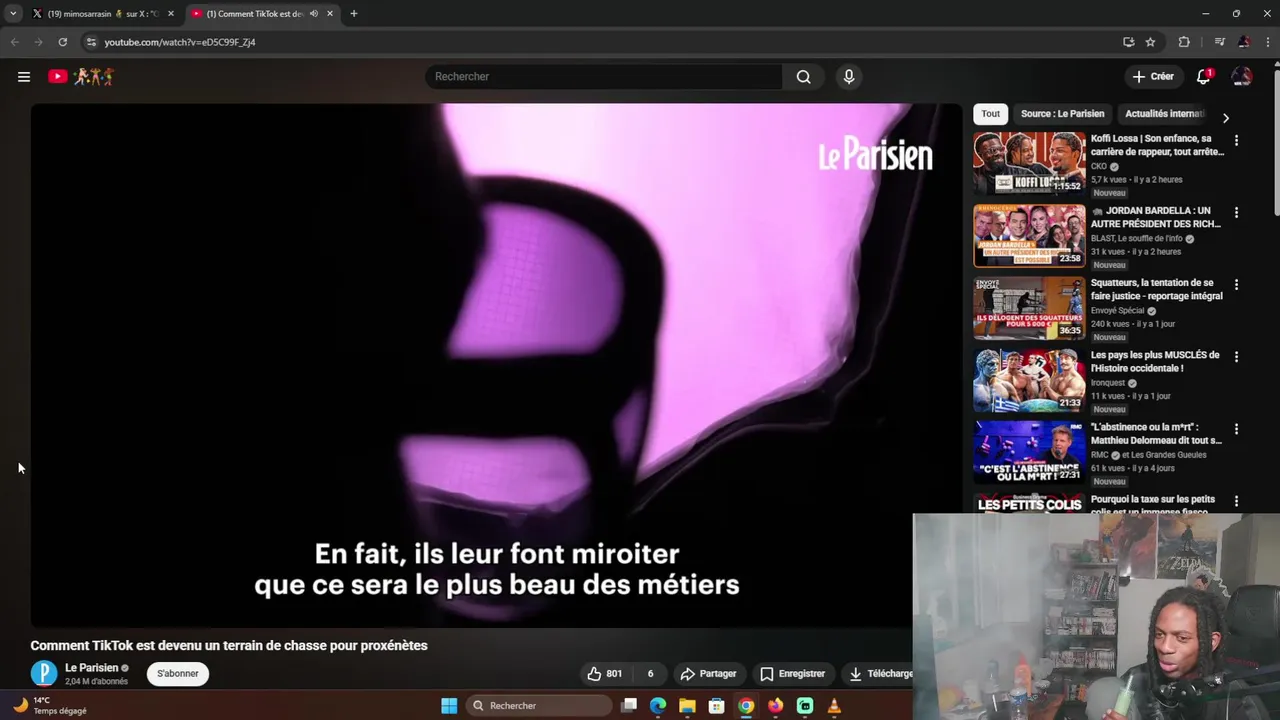Open the Chrome three-dot menu
The height and width of the screenshot is (720, 1280).
click(x=1267, y=42)
